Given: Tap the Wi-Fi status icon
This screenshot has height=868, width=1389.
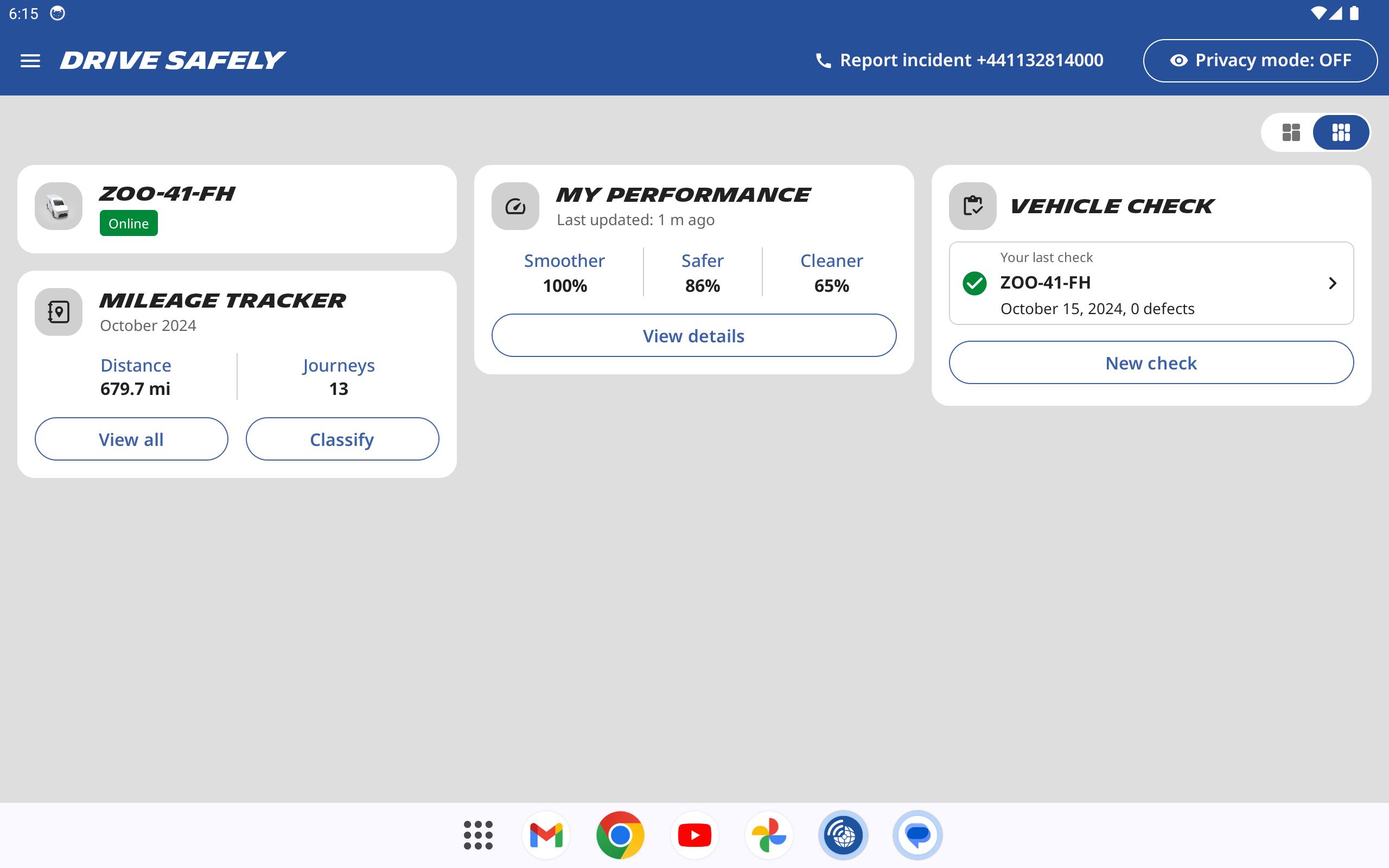Looking at the screenshot, I should [1318, 13].
